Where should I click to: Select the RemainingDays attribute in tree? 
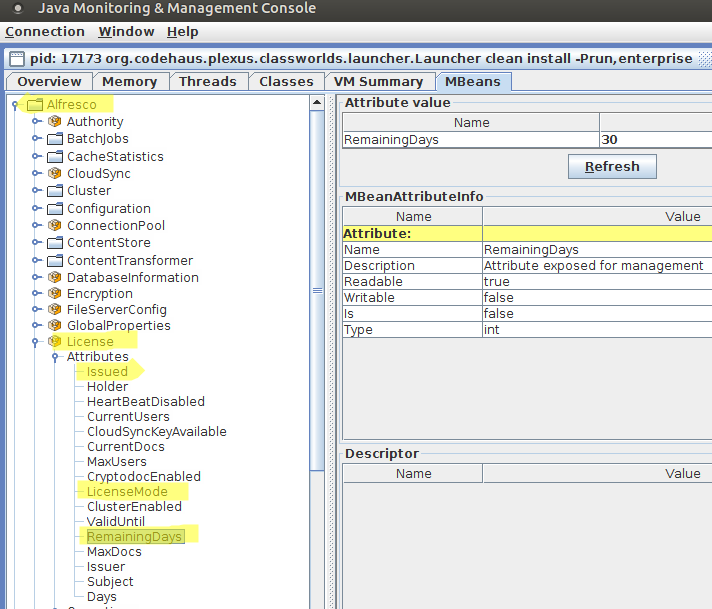pos(135,536)
